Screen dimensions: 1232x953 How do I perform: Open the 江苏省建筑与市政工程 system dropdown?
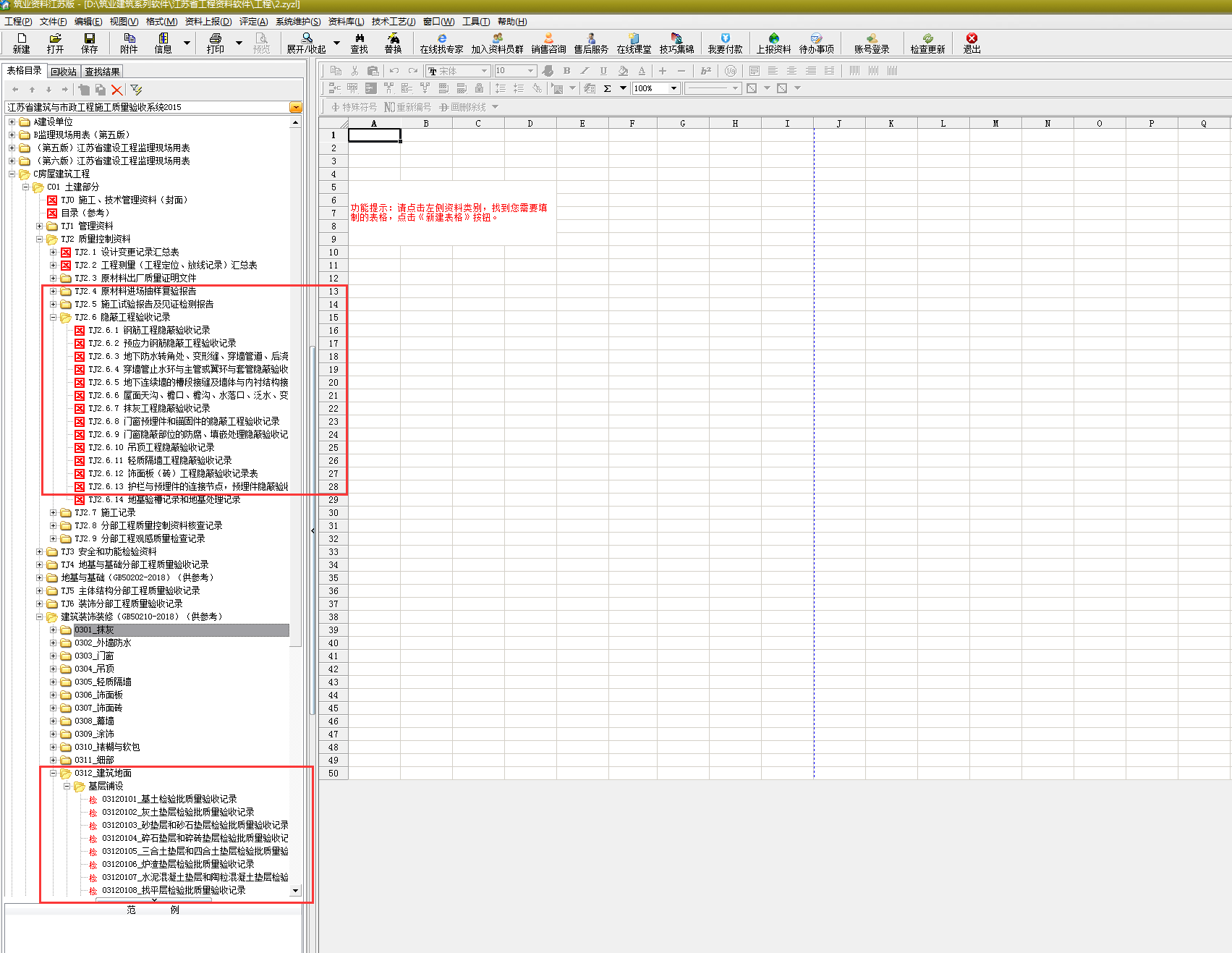295,107
